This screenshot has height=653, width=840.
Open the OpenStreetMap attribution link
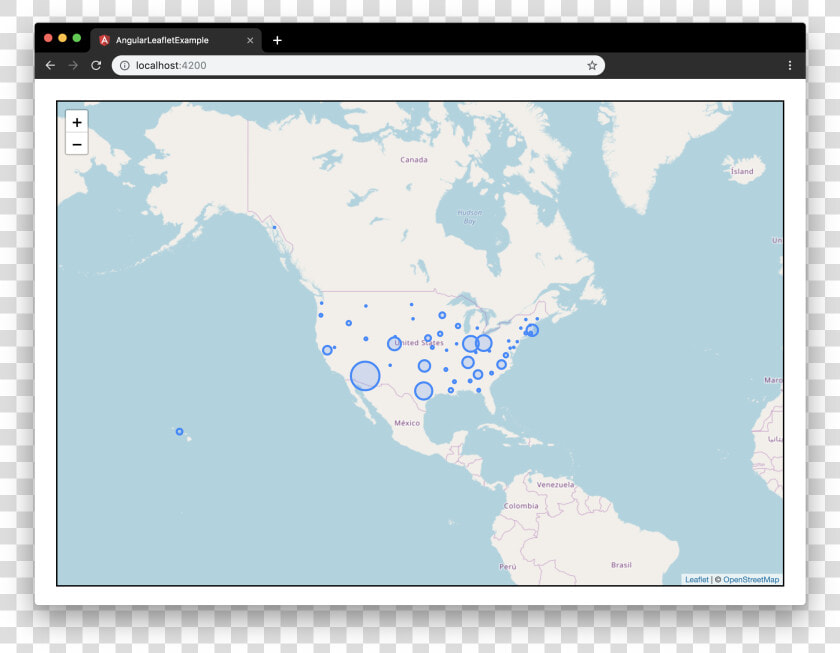pyautogui.click(x=751, y=580)
